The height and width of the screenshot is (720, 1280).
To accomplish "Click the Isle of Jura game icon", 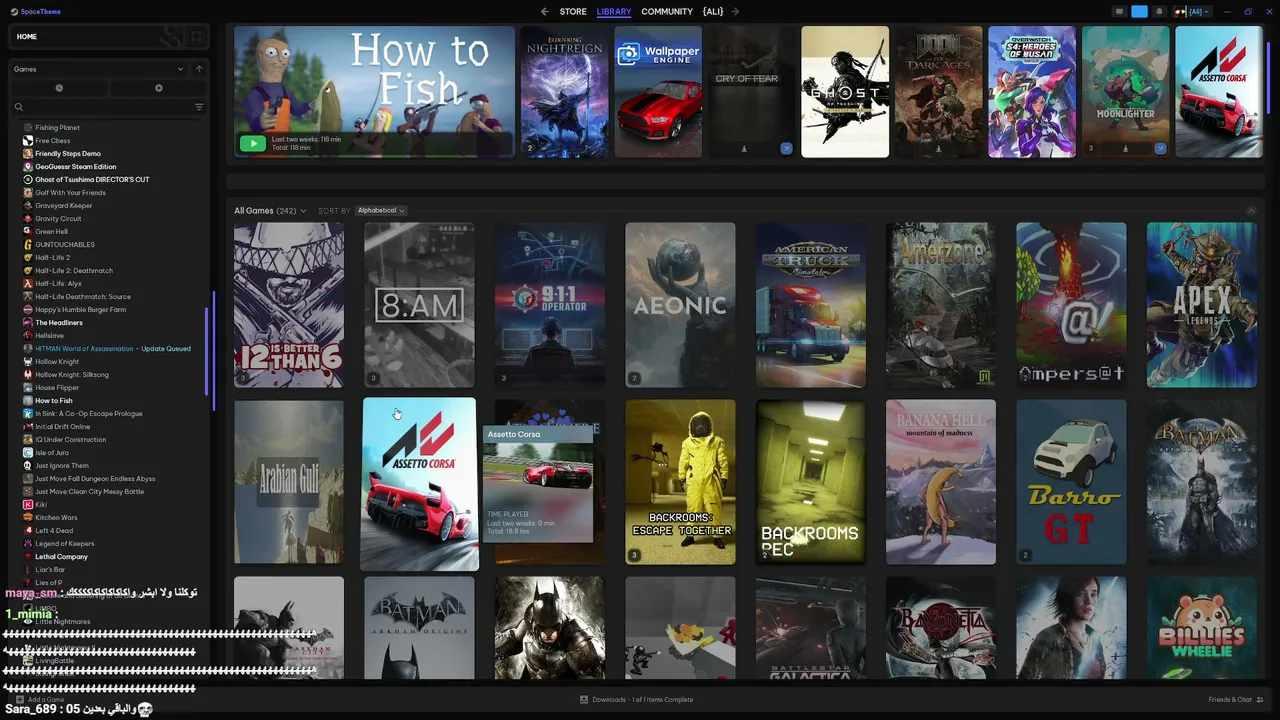I will pyautogui.click(x=28, y=453).
